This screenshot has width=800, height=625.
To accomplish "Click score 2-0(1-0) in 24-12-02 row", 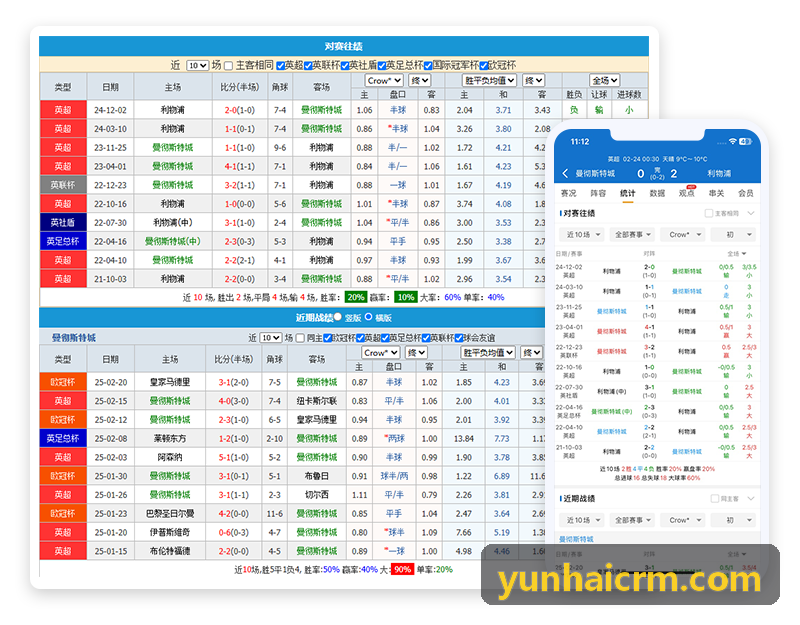I will (x=240, y=110).
